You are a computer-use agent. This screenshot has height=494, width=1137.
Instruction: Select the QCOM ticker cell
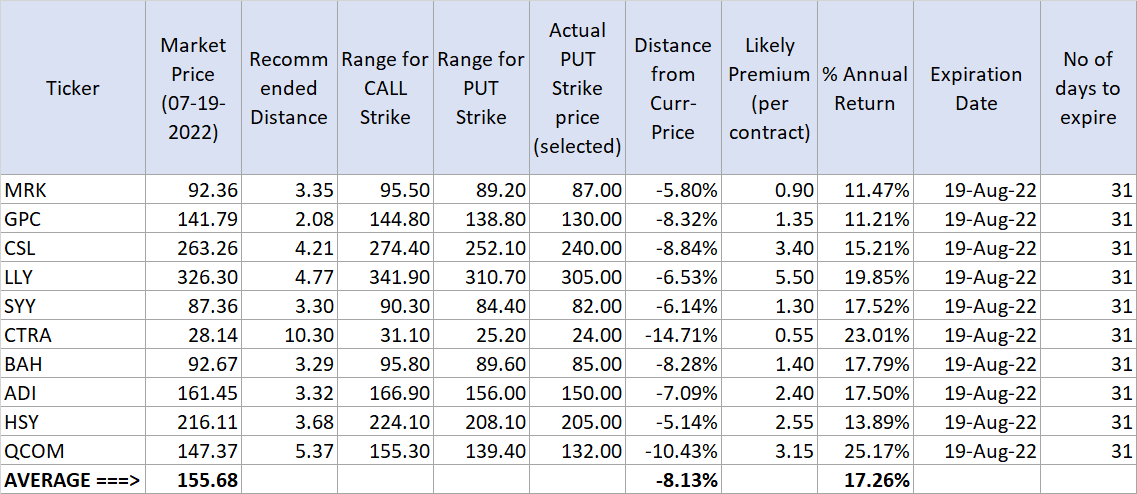click(73, 452)
